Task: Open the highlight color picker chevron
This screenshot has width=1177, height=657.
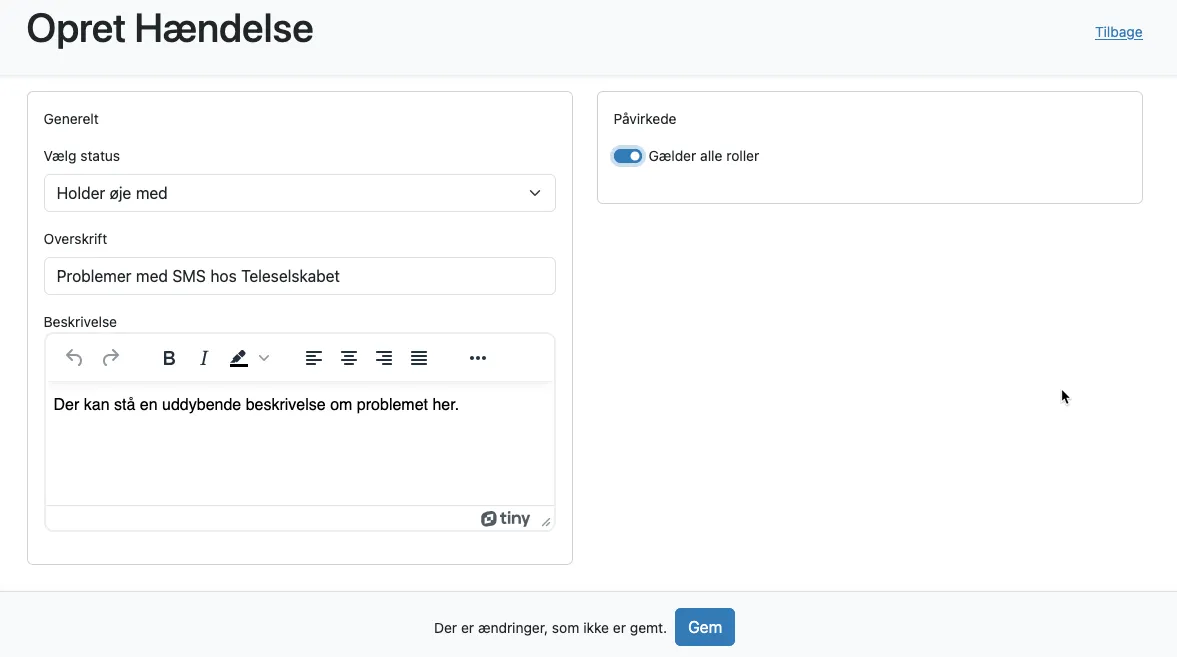Action: (264, 358)
